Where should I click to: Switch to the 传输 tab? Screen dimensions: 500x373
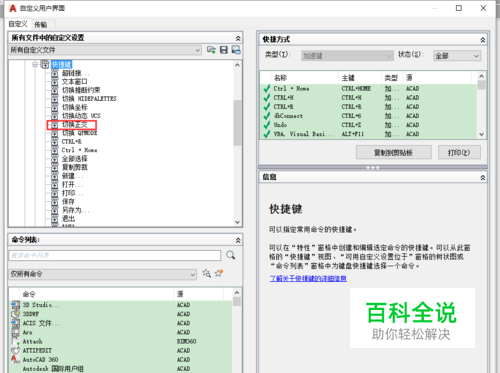41,25
